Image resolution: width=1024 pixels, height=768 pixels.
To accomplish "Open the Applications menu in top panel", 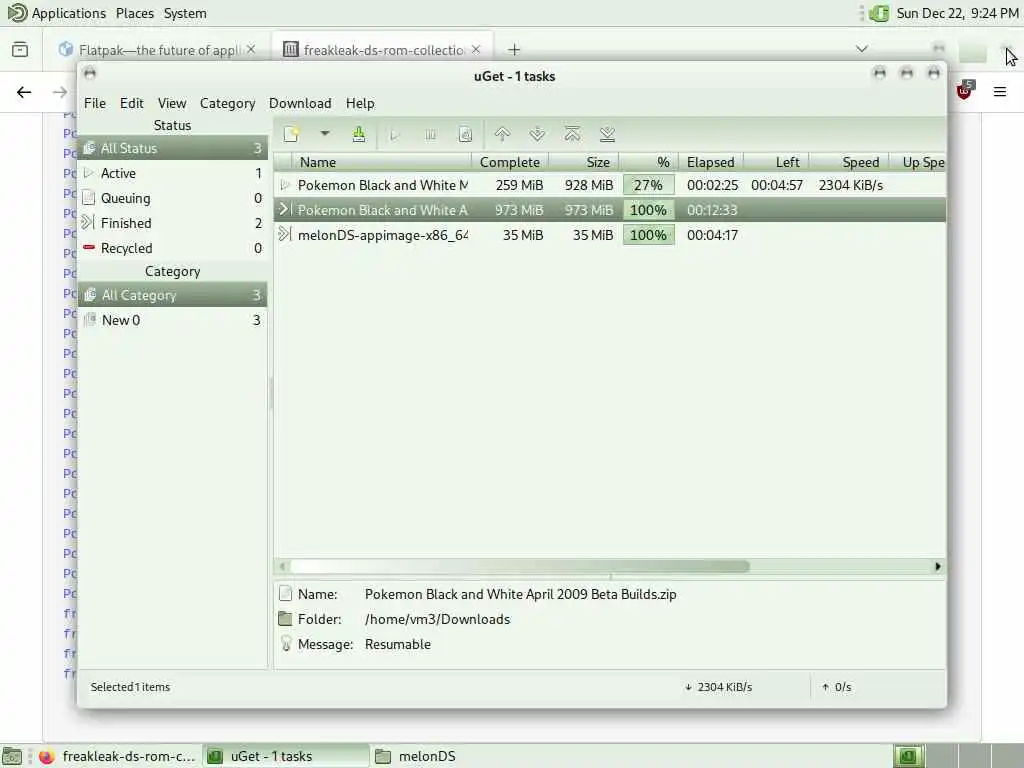I will tap(57, 13).
